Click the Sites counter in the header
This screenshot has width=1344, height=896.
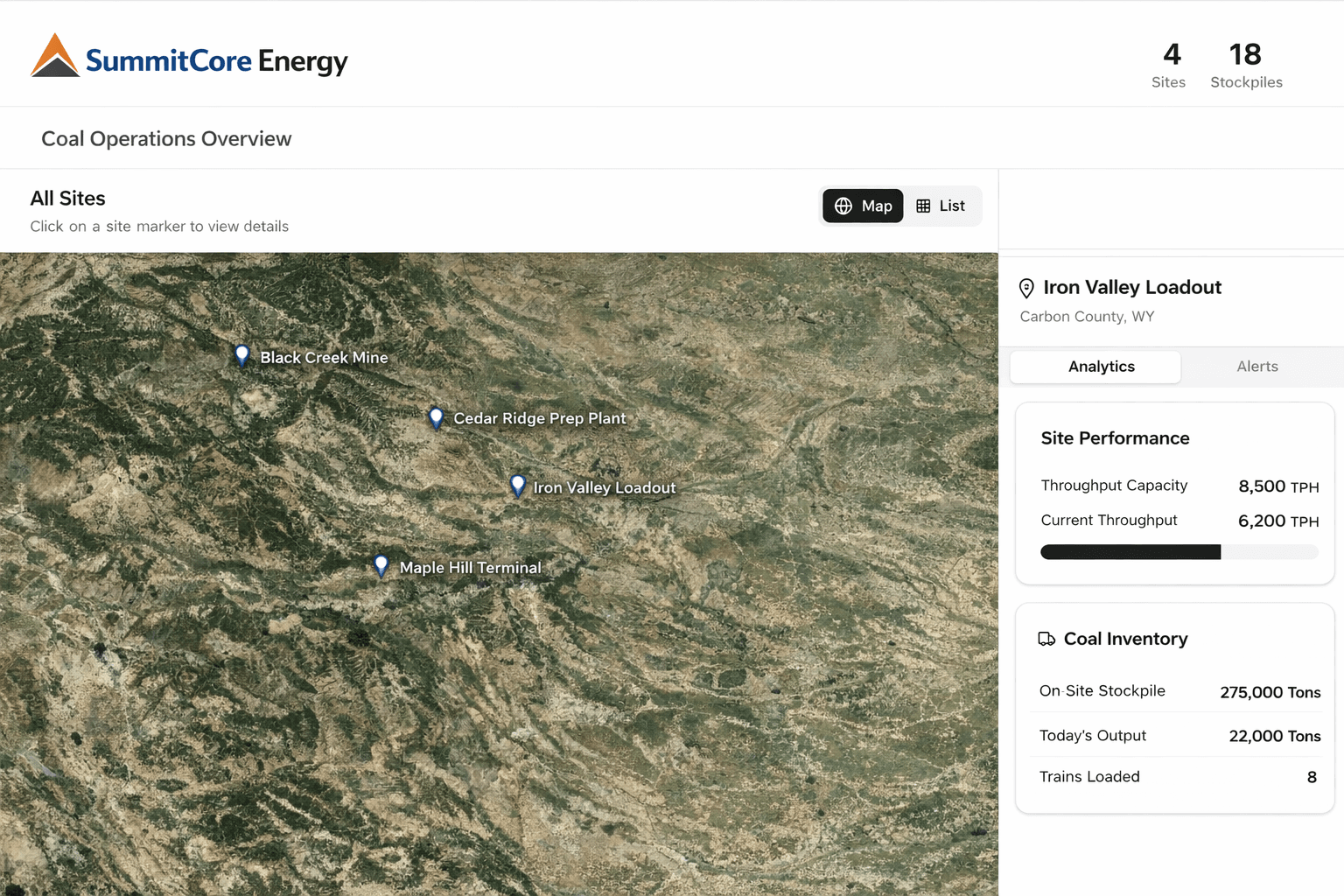point(1170,66)
